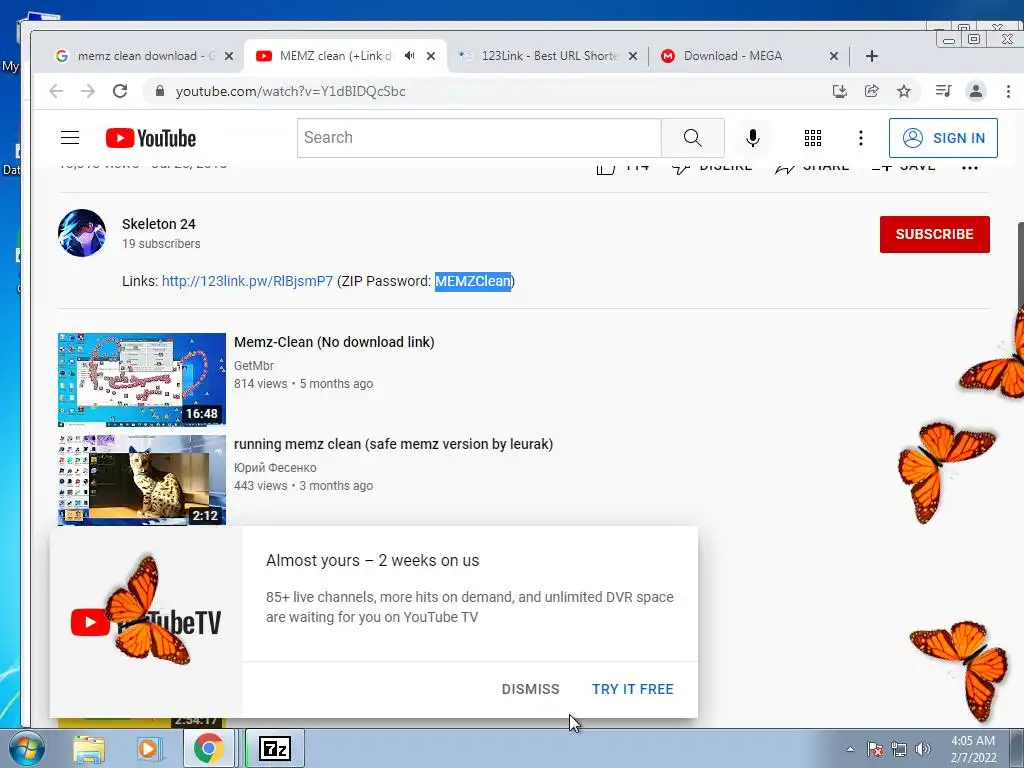Open a new browser tab
1024x768 pixels.
pyautogui.click(x=872, y=56)
